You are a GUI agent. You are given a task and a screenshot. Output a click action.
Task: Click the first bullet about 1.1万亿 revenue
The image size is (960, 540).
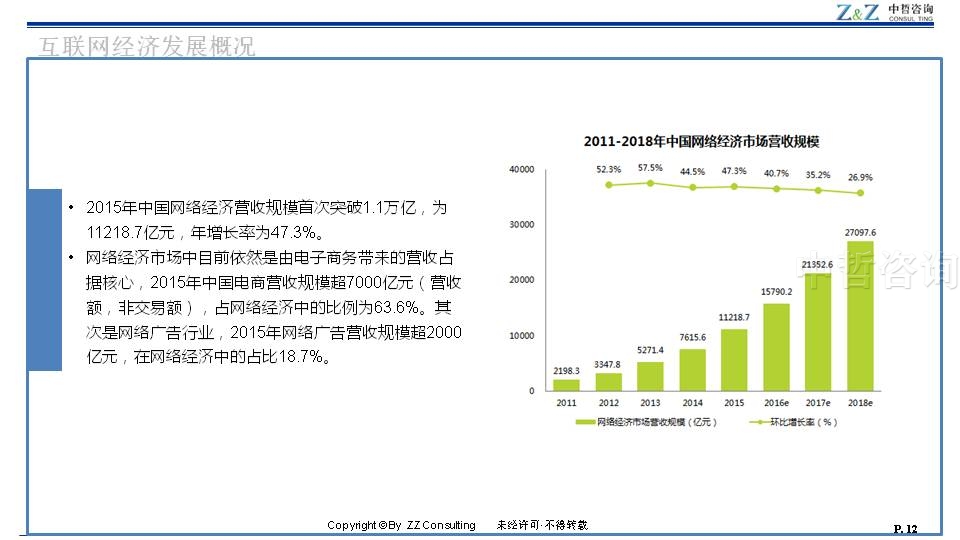click(265, 220)
